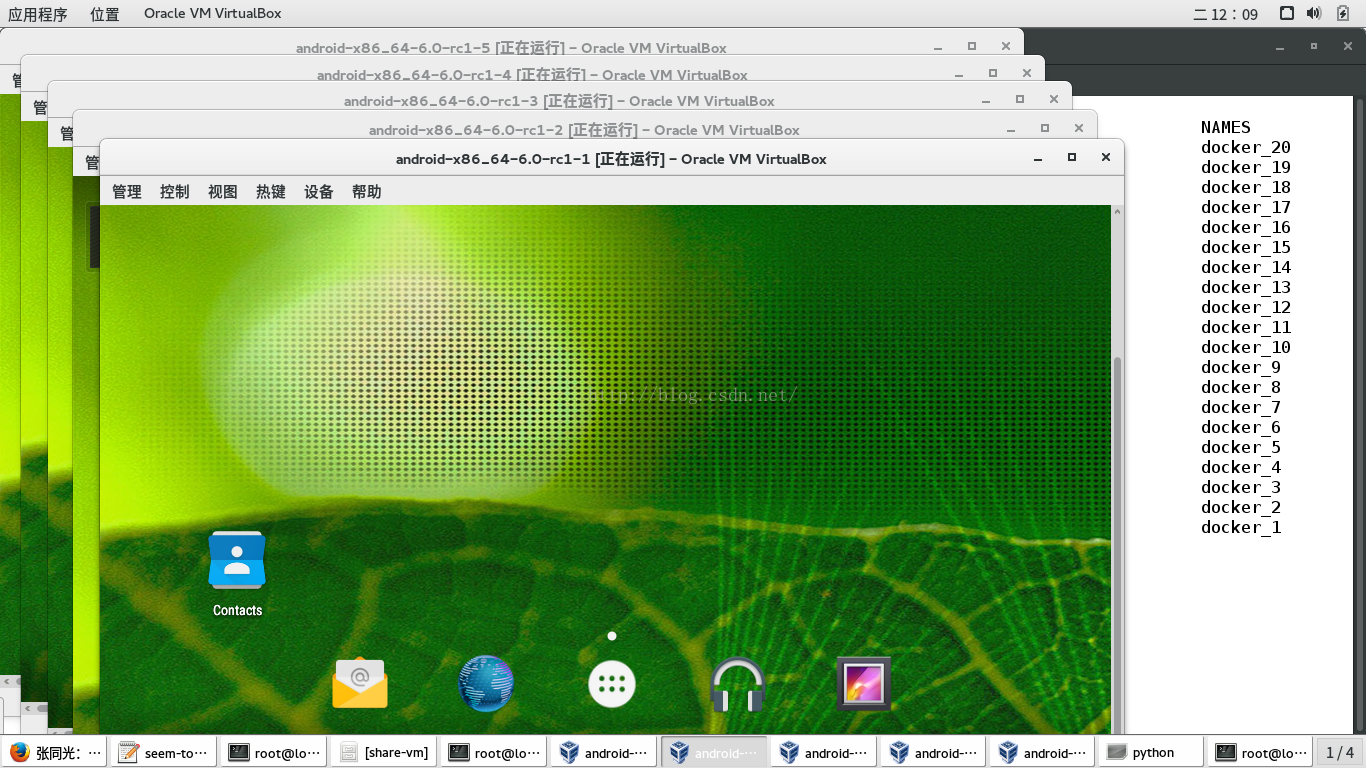Open the 帮助 menu
Image resolution: width=1366 pixels, height=768 pixels.
point(367,192)
